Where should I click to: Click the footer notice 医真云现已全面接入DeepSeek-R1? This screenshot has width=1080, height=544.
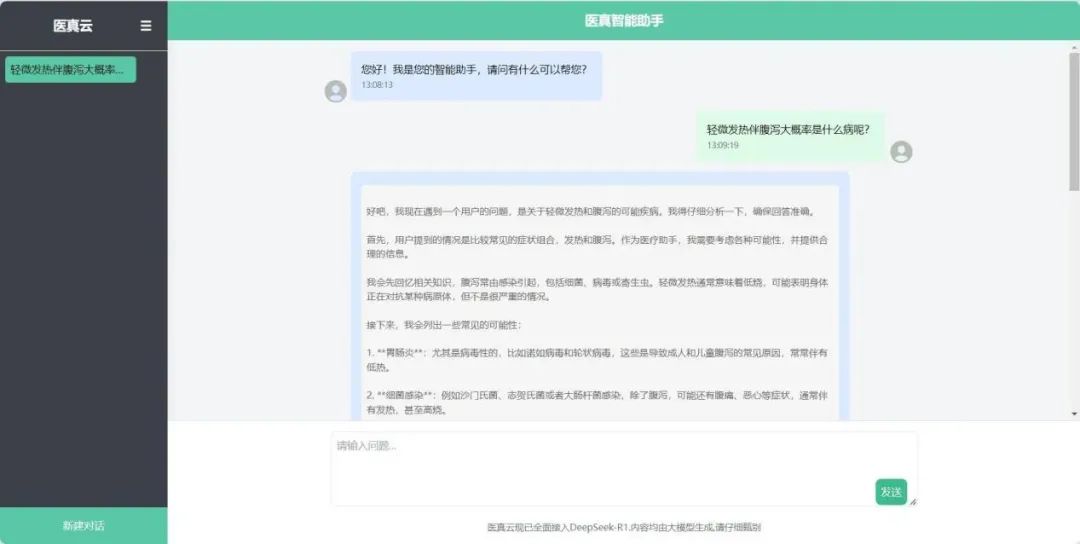point(624,527)
